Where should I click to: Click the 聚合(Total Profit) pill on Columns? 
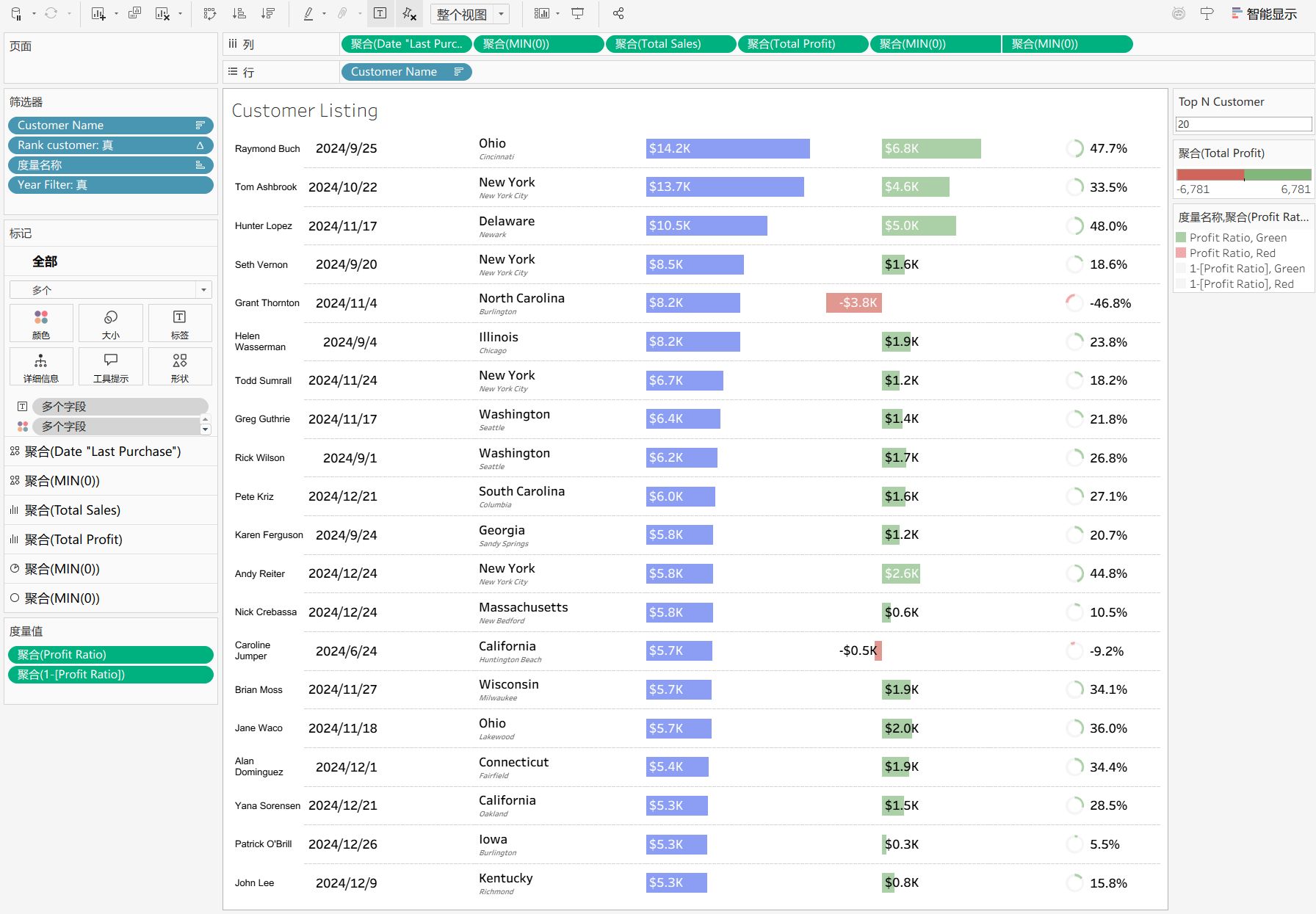pos(802,43)
